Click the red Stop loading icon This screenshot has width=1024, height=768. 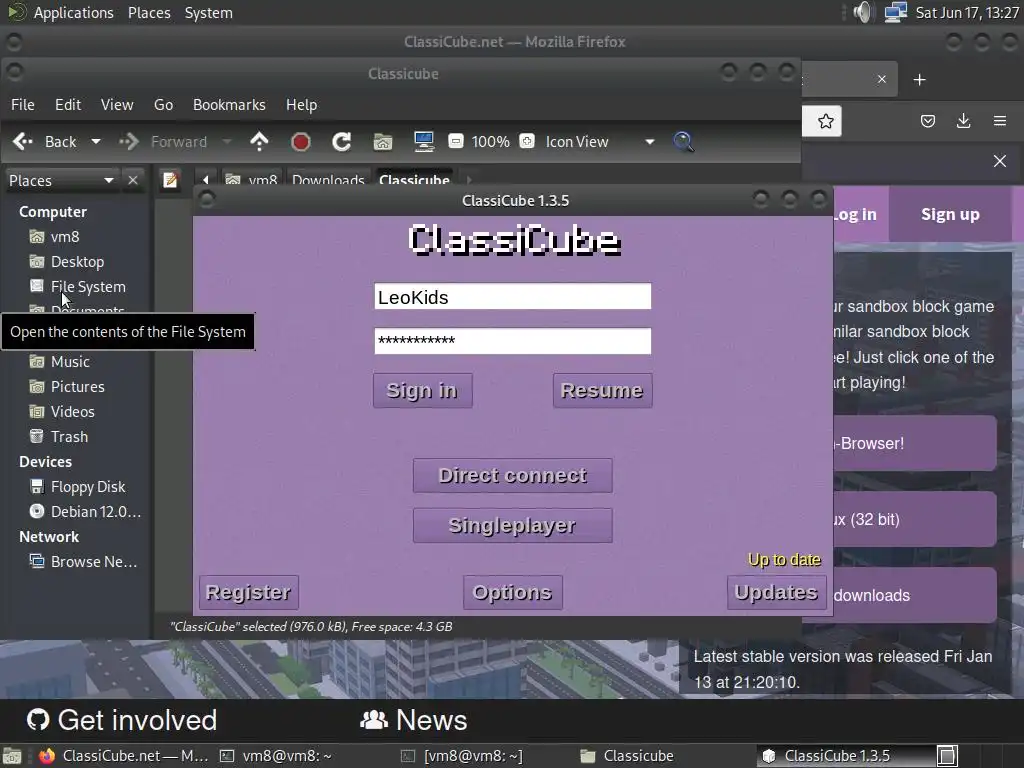pos(300,142)
